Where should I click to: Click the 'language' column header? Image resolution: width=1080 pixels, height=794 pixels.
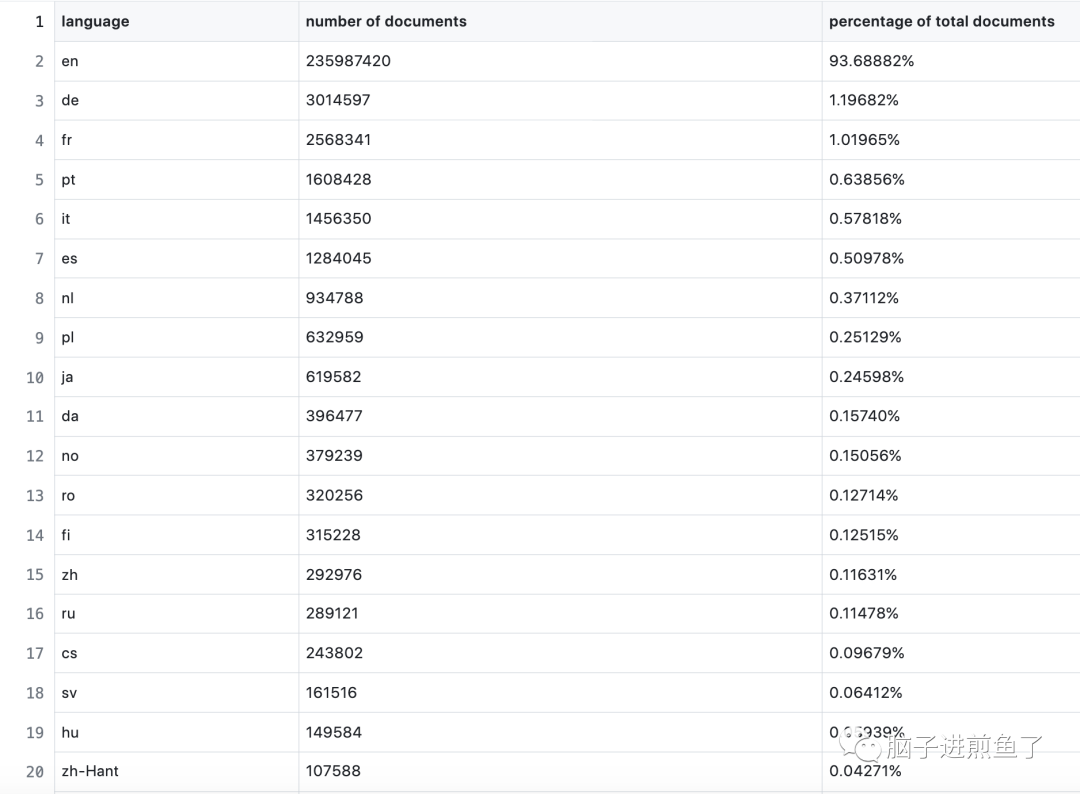point(95,21)
